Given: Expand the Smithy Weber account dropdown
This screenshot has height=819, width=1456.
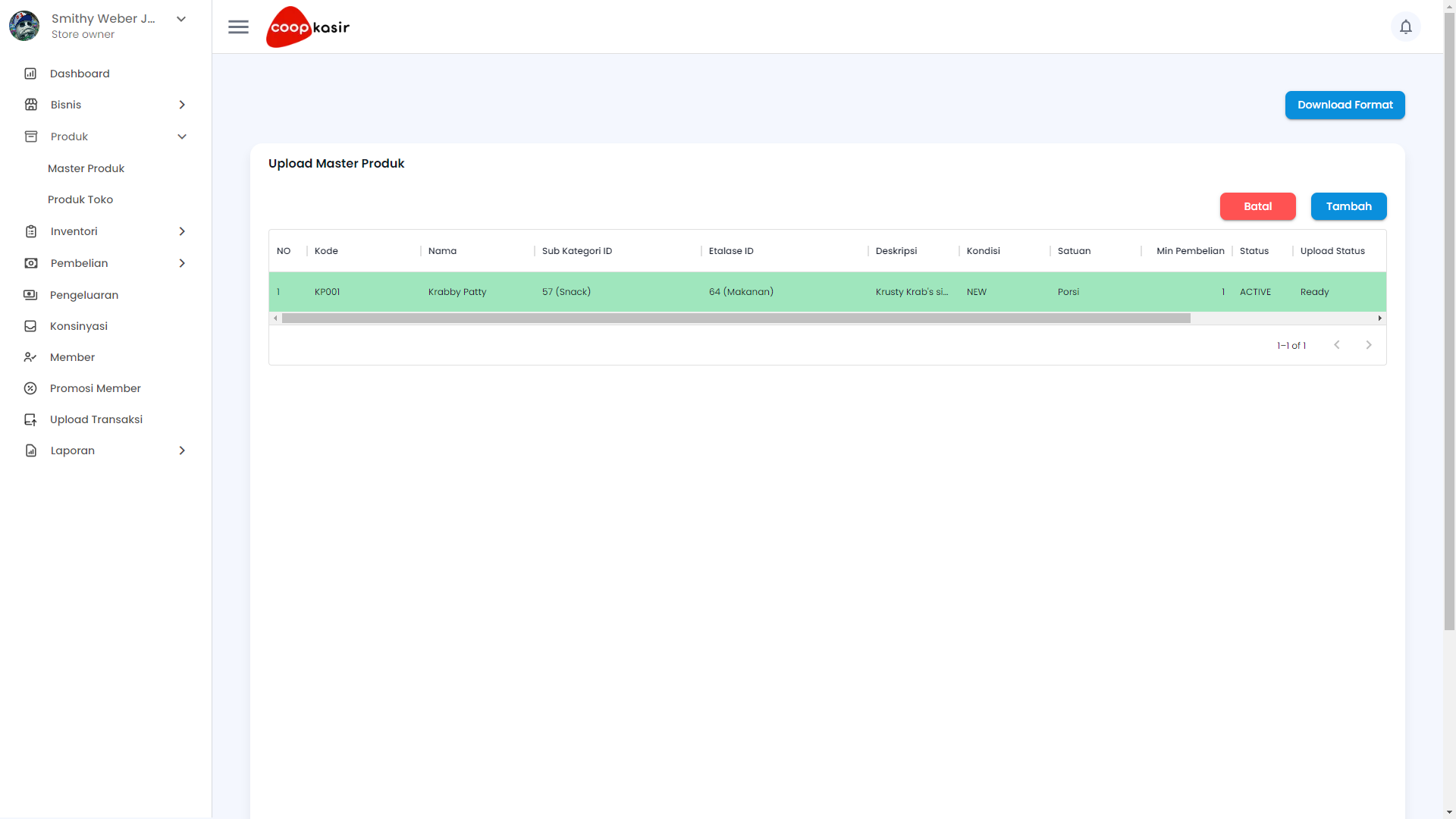Looking at the screenshot, I should click(181, 19).
